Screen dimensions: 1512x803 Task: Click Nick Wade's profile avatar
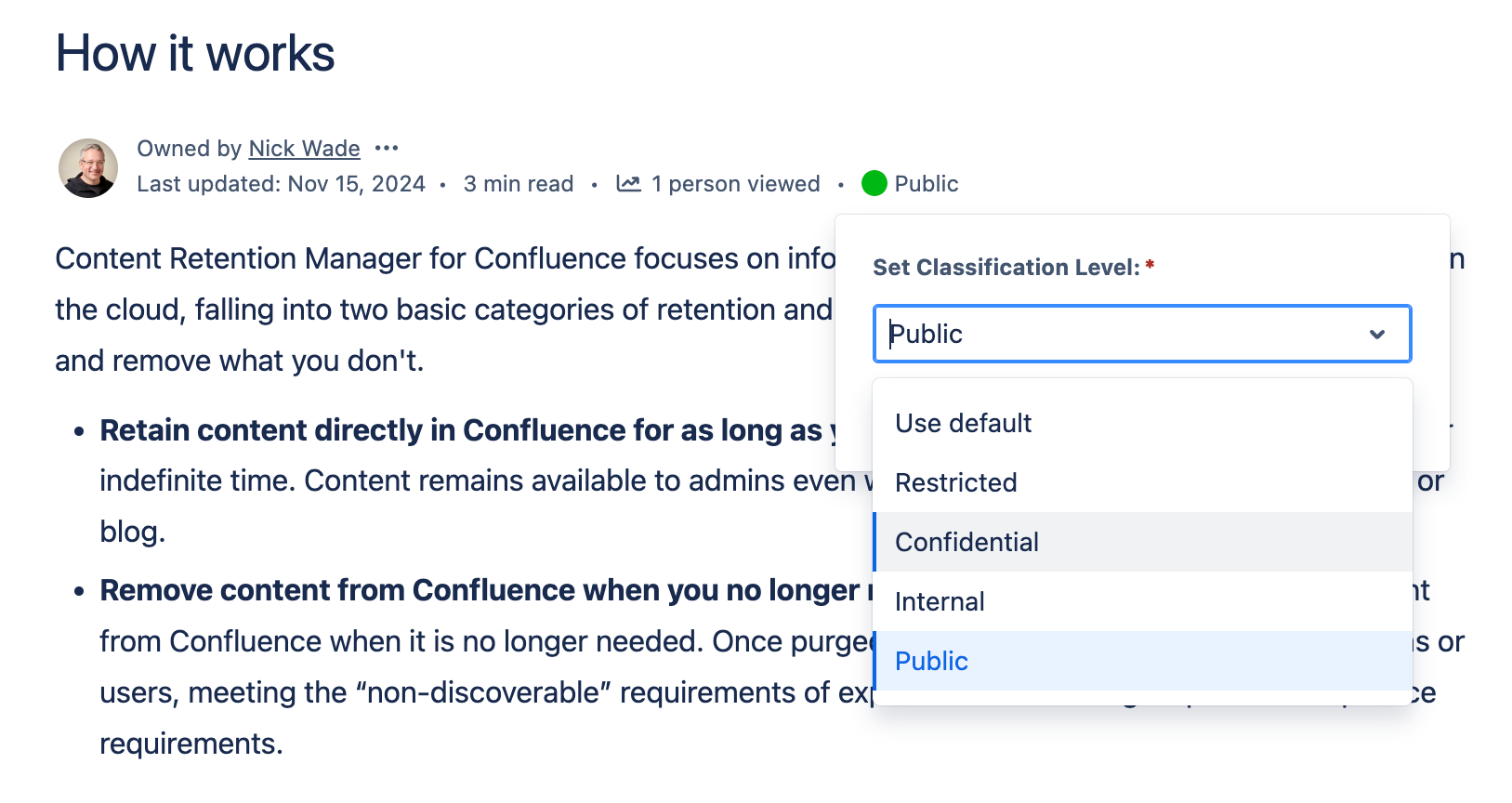coord(88,168)
